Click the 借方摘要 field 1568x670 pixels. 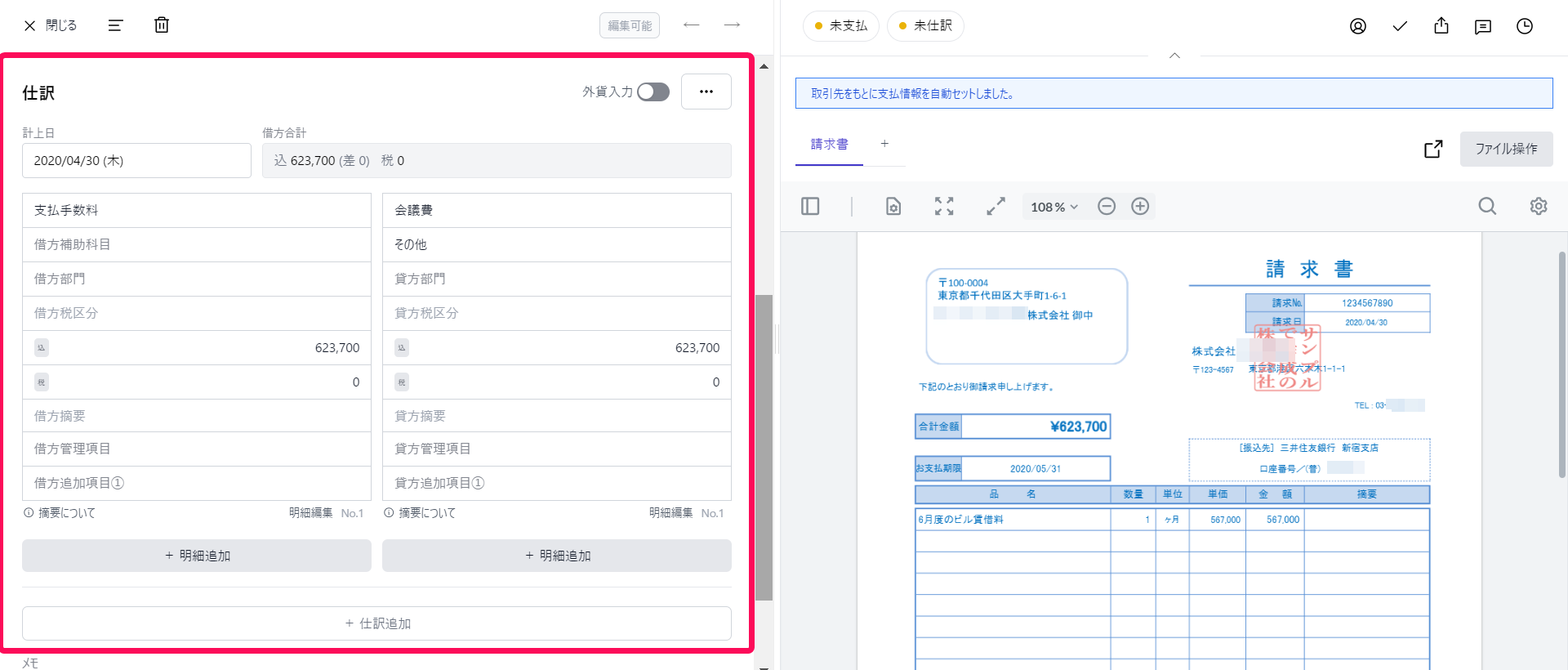197,416
